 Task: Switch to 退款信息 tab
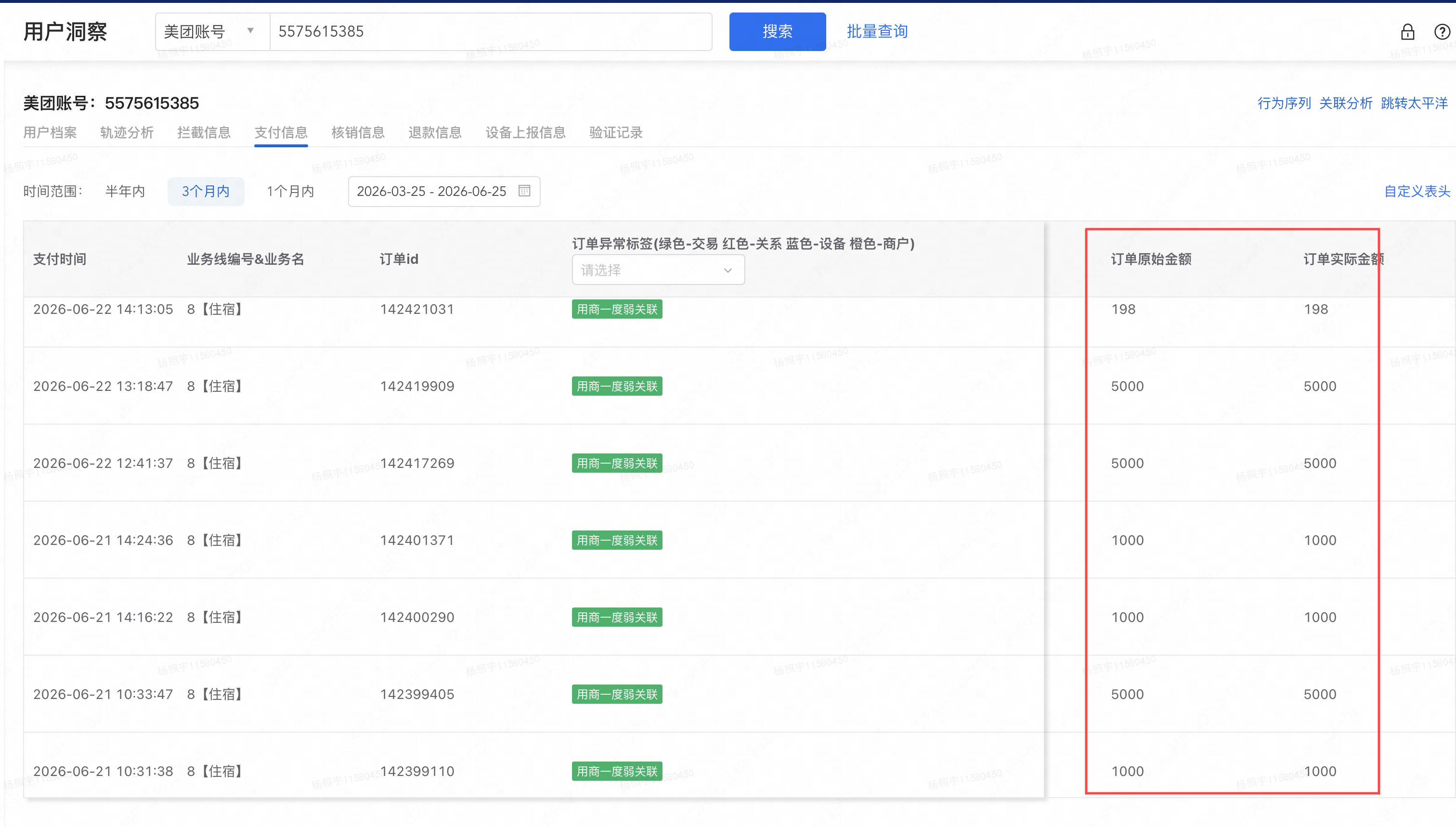(435, 133)
